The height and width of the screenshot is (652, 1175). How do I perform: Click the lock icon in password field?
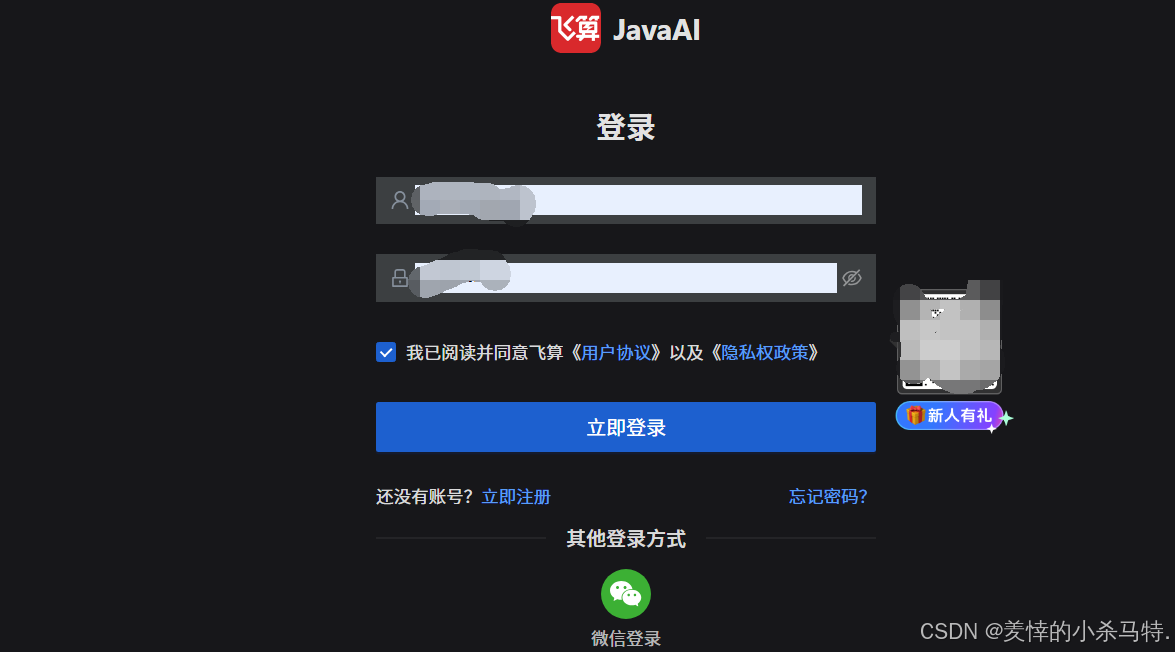point(399,278)
